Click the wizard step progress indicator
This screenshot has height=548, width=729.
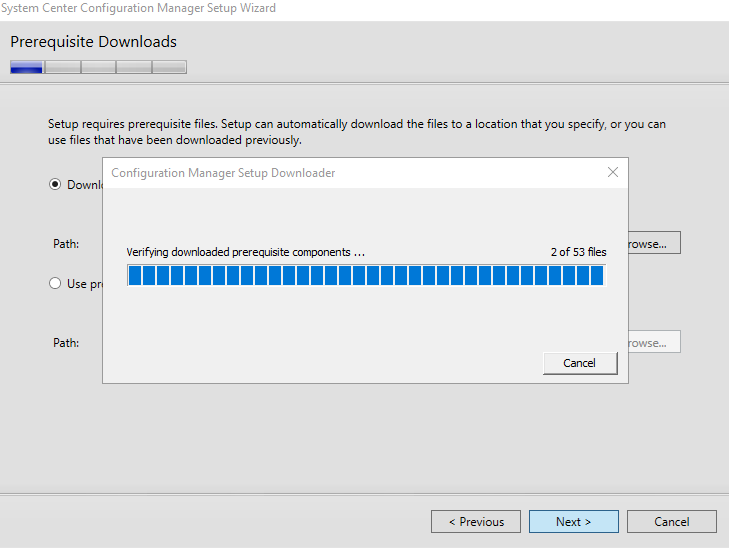(x=99, y=67)
